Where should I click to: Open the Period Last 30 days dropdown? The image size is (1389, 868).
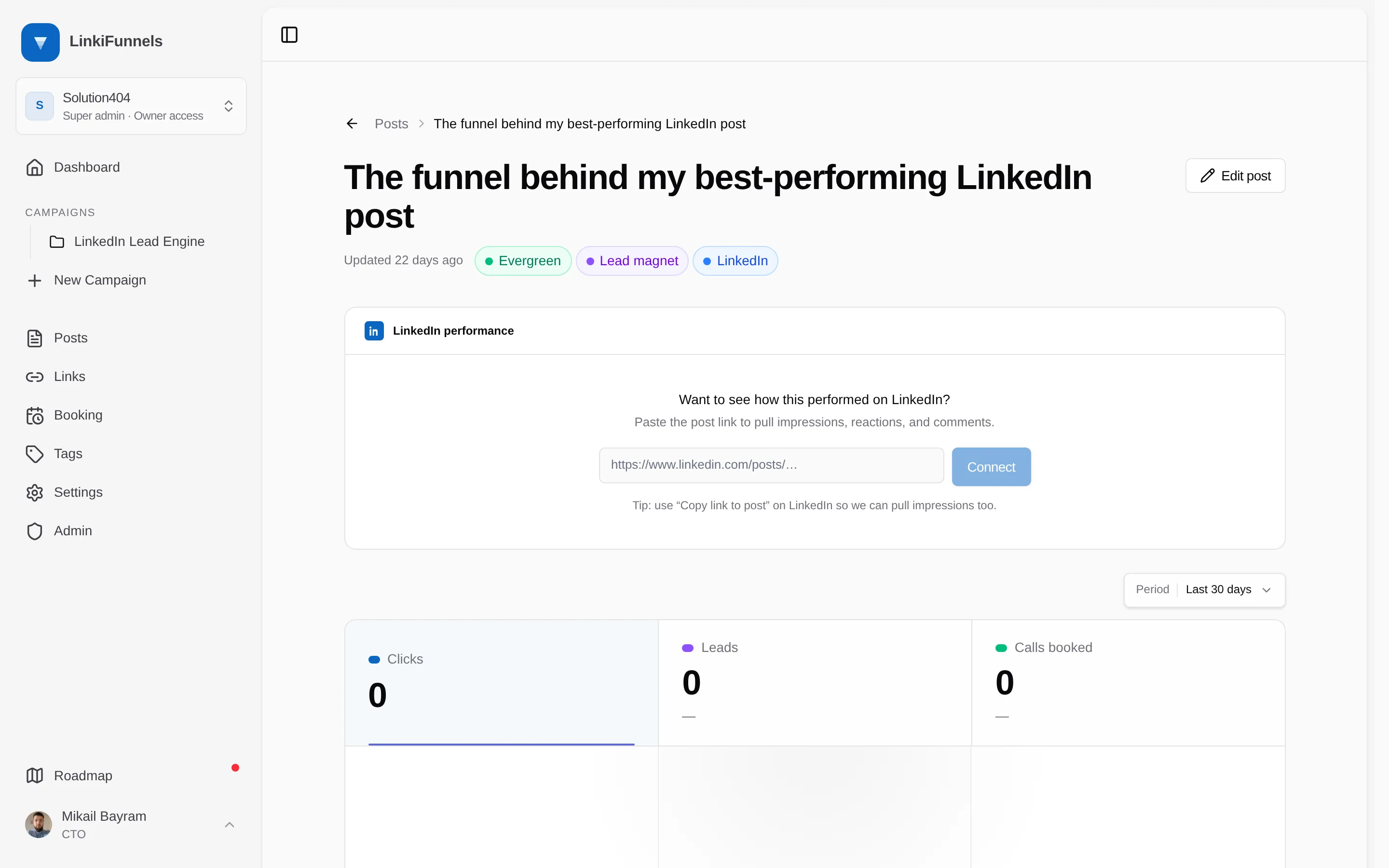(x=1204, y=590)
